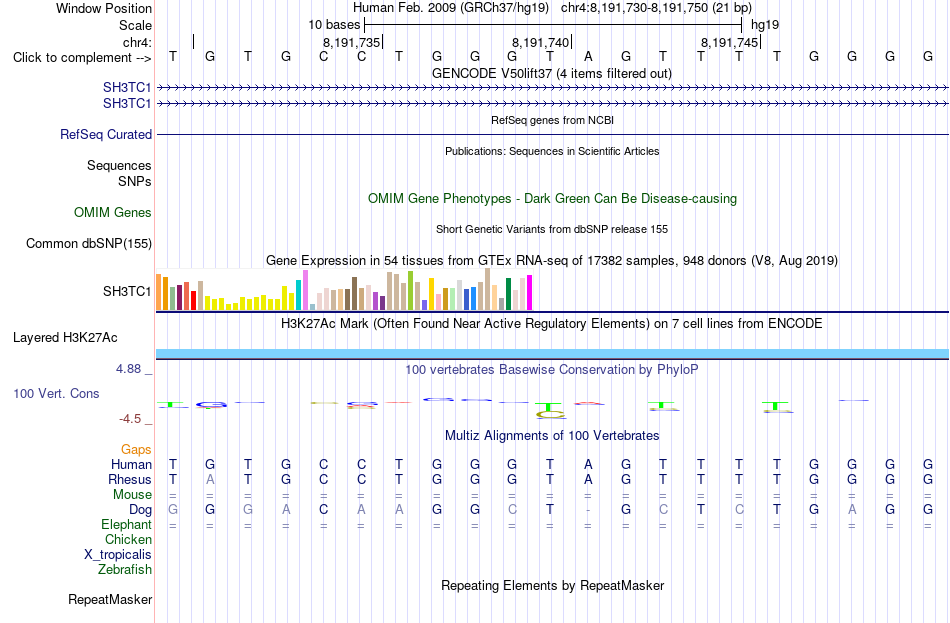Viewport: 950px width, 623px height.
Task: Click the A base in the Human alignment row
Action: [588, 465]
